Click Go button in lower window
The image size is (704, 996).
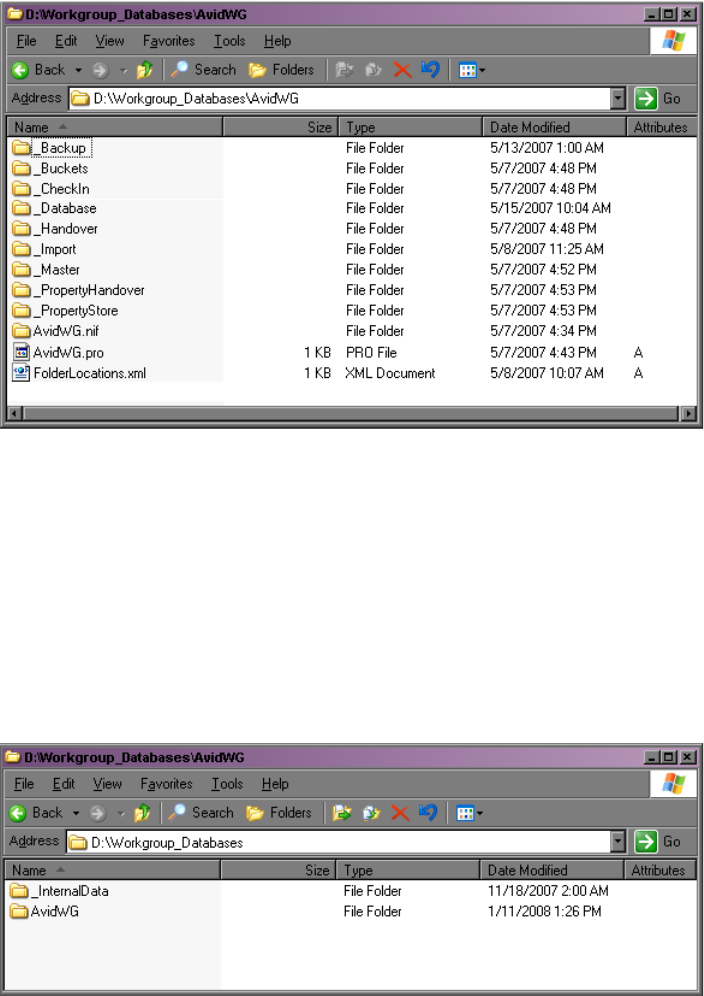click(658, 842)
